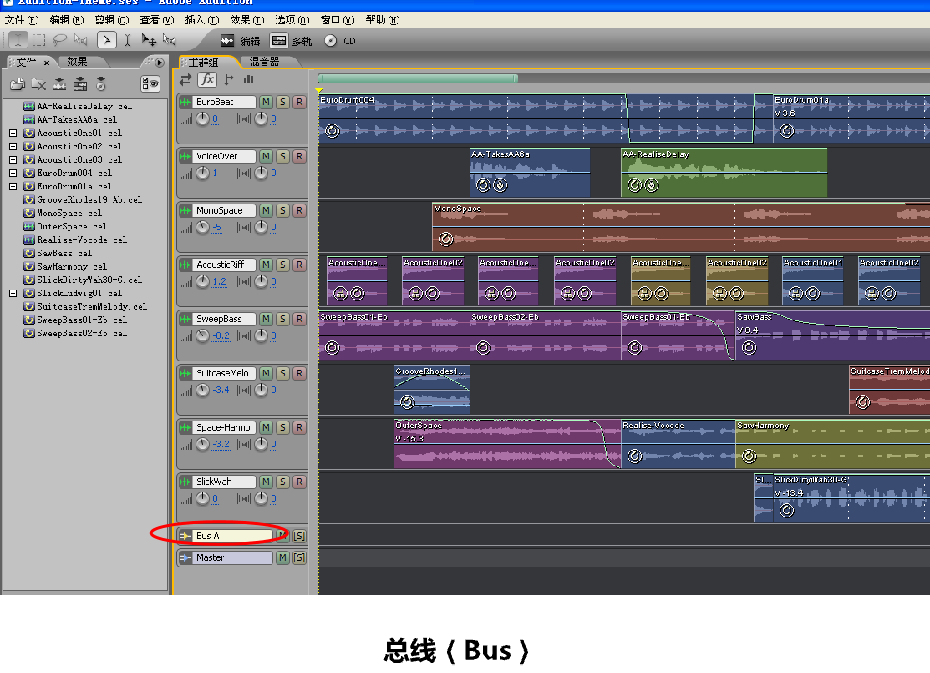The image size is (930, 673).
Task: Show Inputs/Outputs with the double-arrow icon
Action: [186, 79]
